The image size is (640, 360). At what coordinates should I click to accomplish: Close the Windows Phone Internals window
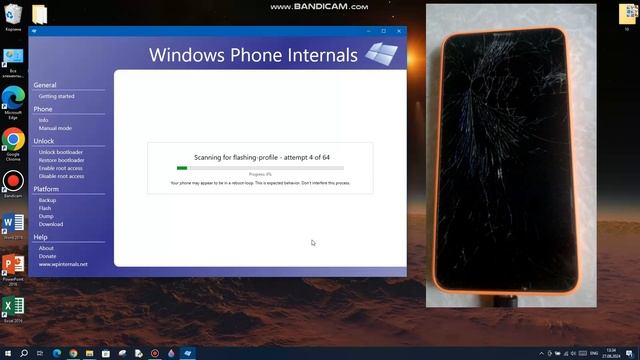coord(399,31)
